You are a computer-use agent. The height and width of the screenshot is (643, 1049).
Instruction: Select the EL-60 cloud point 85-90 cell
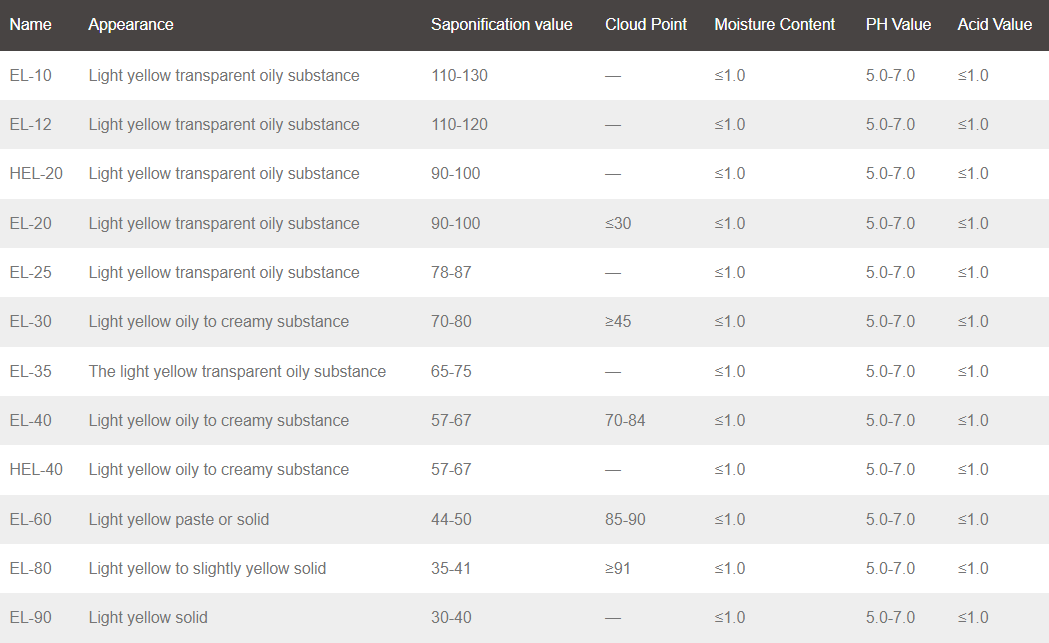pos(625,520)
